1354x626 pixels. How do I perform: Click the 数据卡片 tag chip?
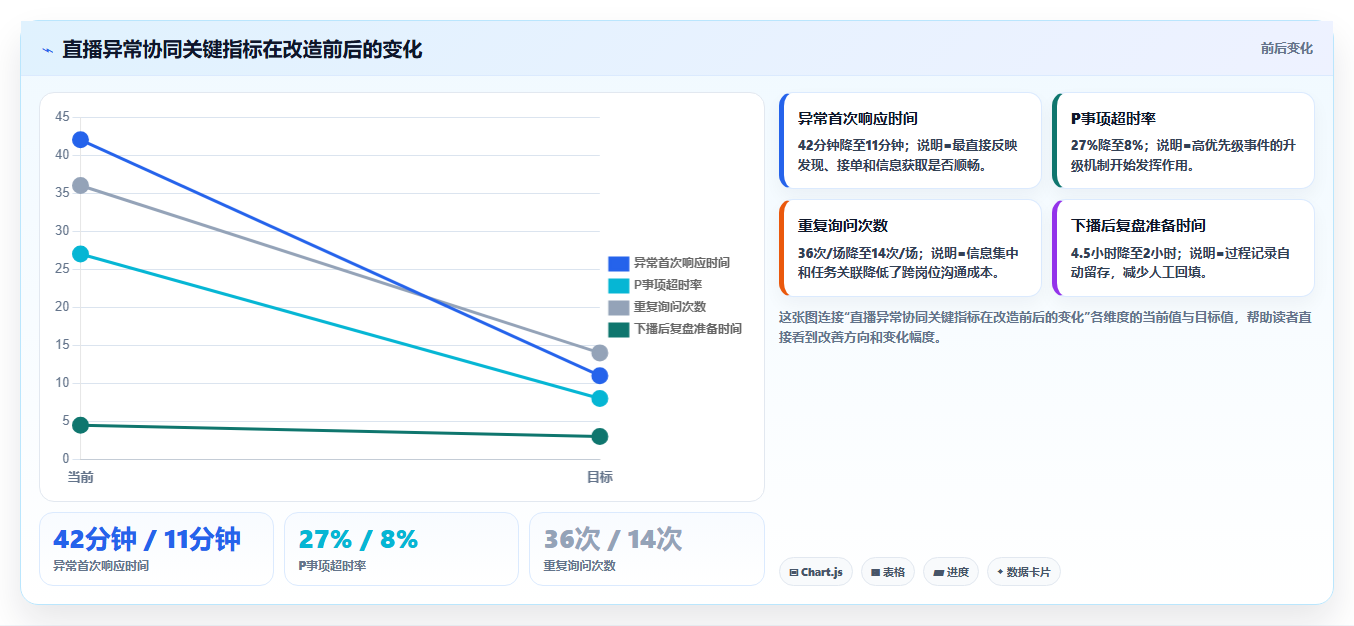1023,572
